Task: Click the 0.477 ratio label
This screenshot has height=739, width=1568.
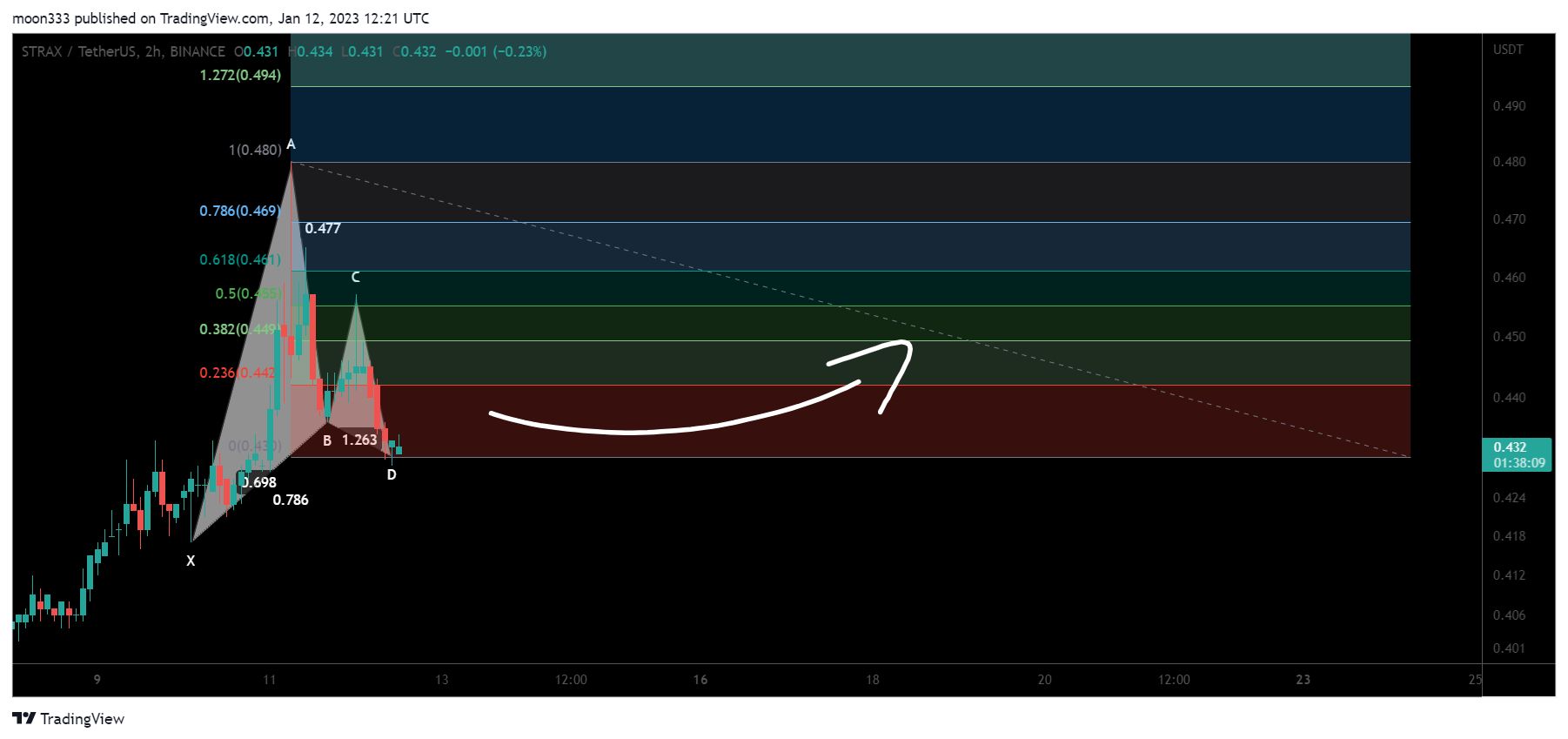Action: tap(323, 228)
